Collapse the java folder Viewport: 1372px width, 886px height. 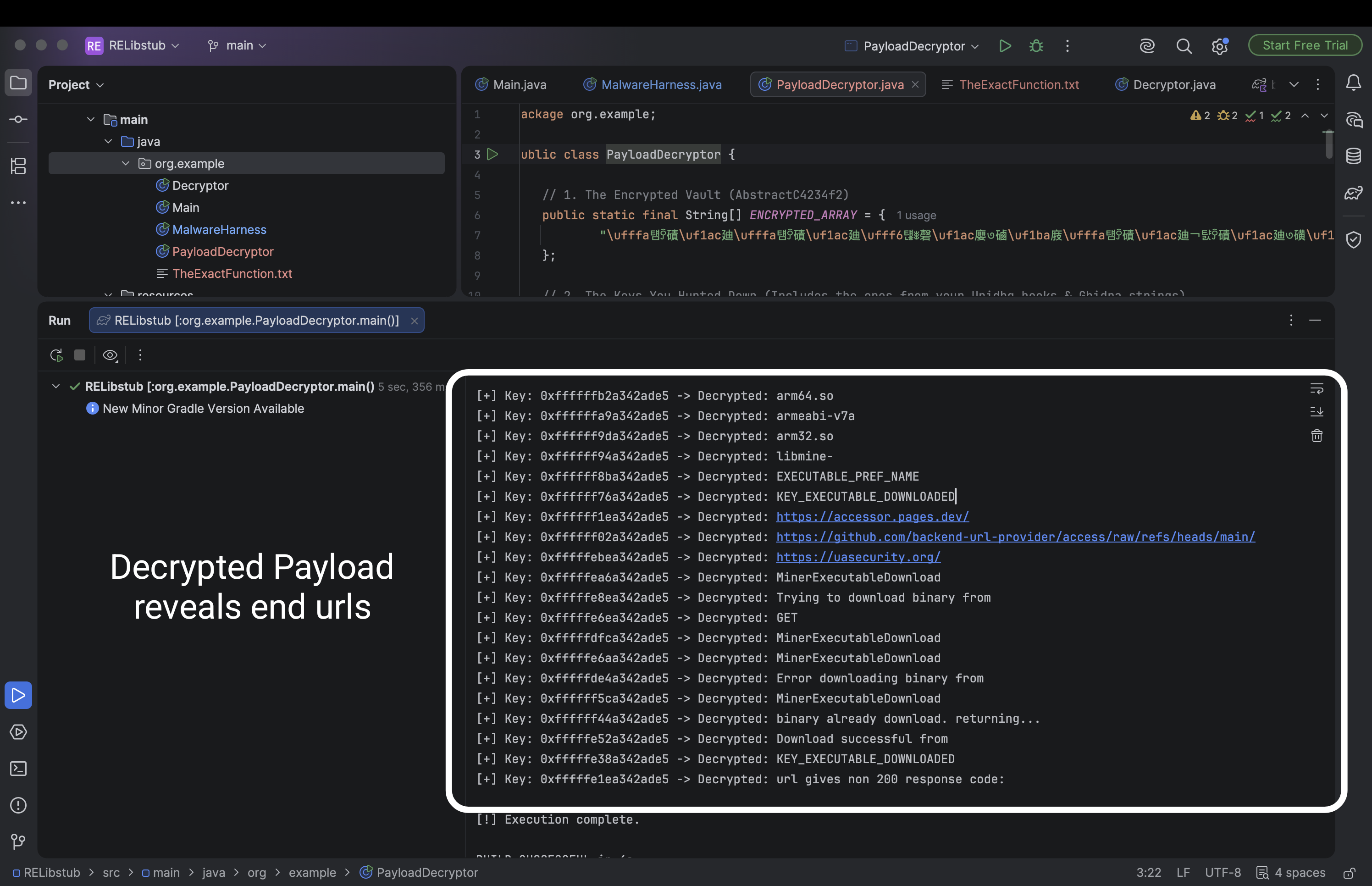pos(108,141)
